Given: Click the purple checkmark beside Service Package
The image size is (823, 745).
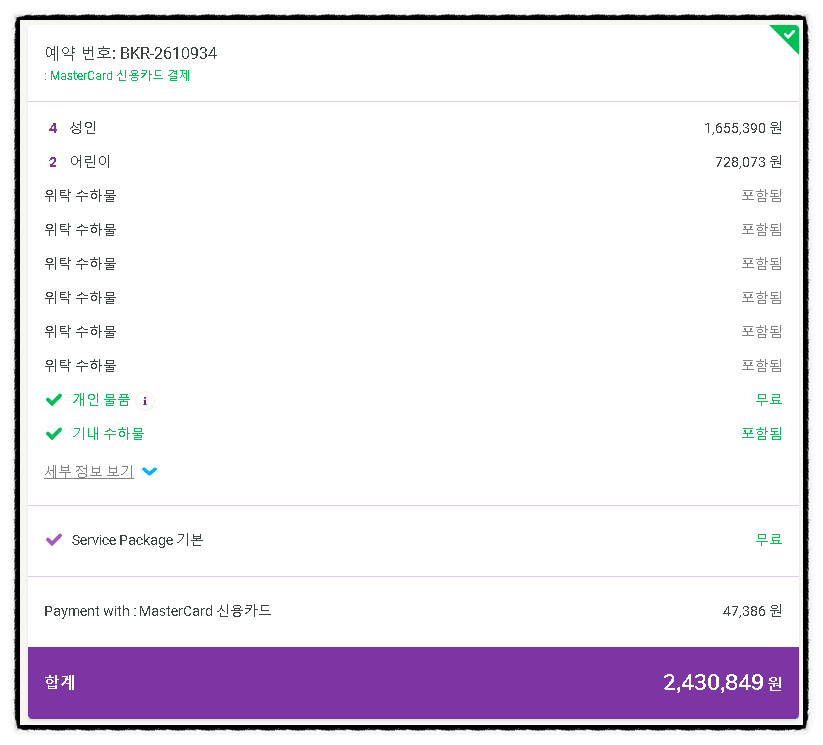Looking at the screenshot, I should tap(54, 540).
